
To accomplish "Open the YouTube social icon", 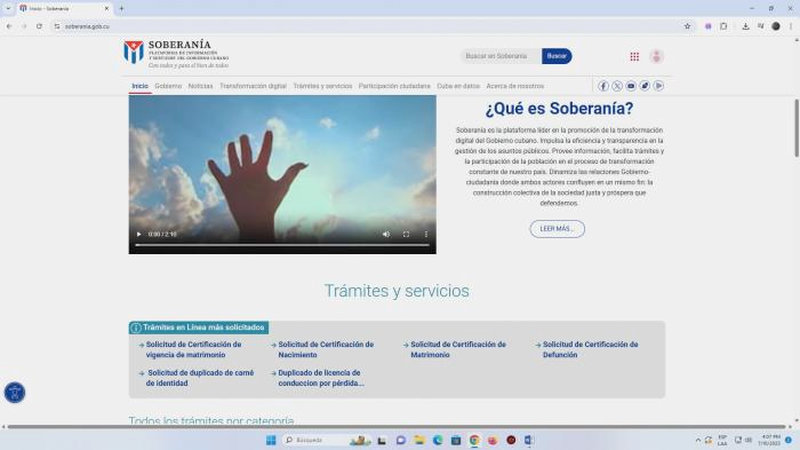I will 631,86.
